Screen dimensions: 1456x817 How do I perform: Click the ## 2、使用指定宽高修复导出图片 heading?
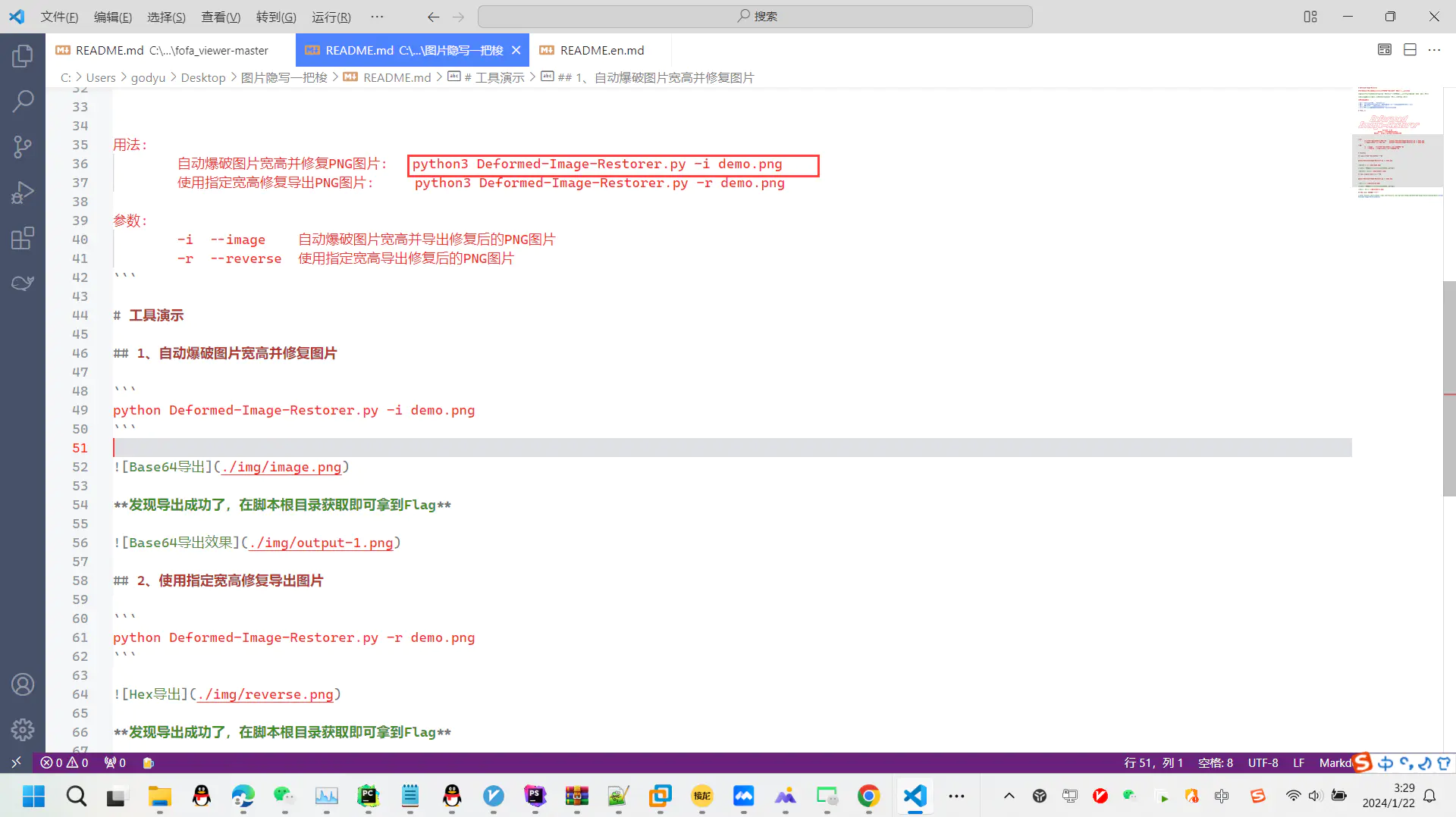218,581
